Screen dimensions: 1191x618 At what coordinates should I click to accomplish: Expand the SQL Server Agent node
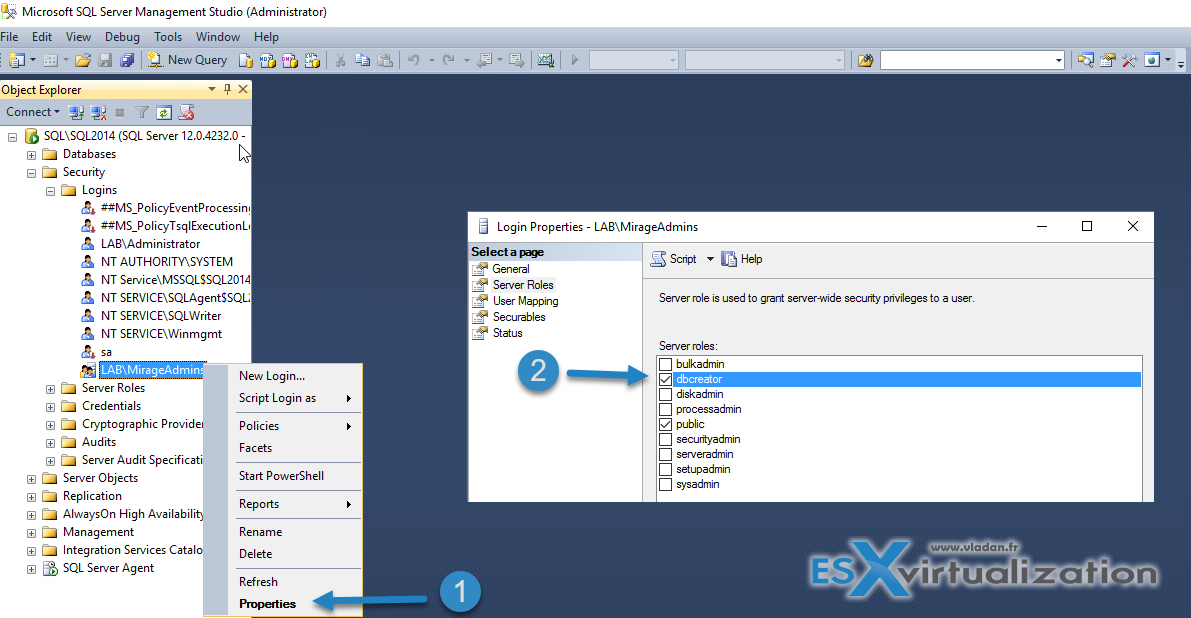31,569
